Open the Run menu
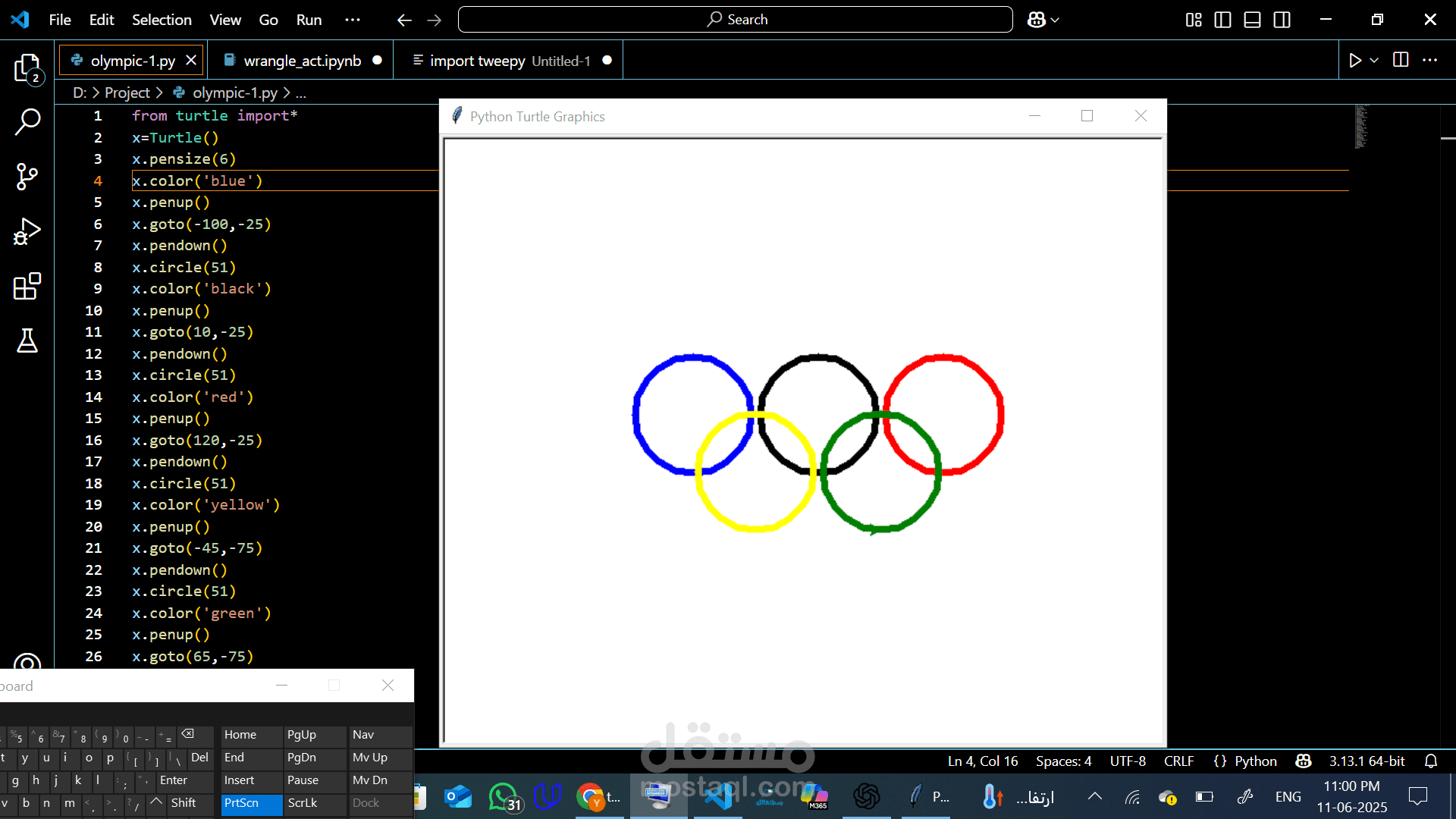The image size is (1456, 819). coord(309,20)
